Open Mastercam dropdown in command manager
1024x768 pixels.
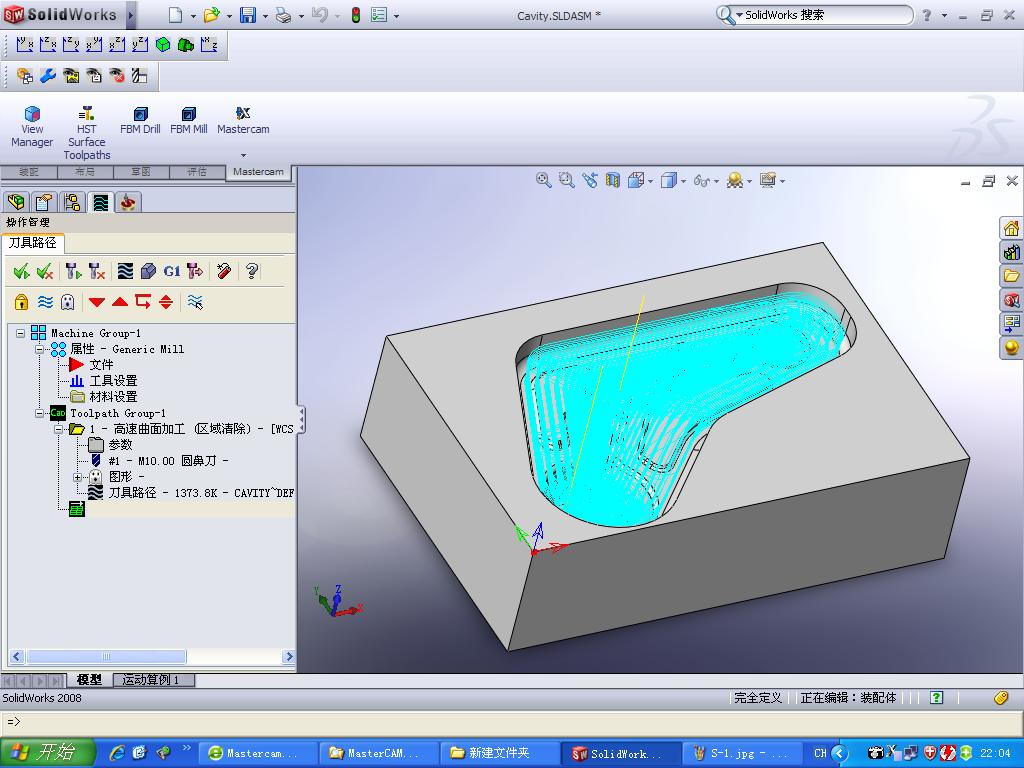coord(243,156)
